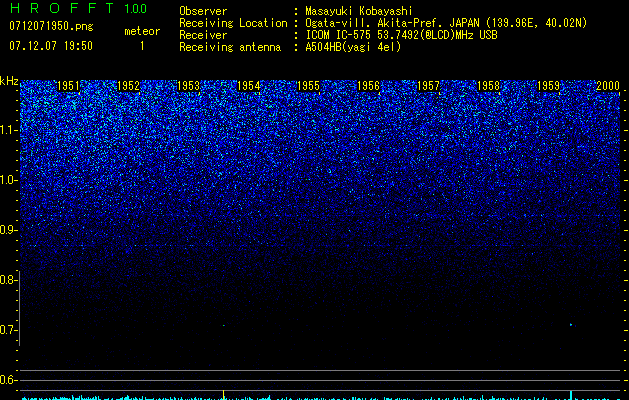Click the Observer label
This screenshot has width=629, height=400.
tap(203, 11)
